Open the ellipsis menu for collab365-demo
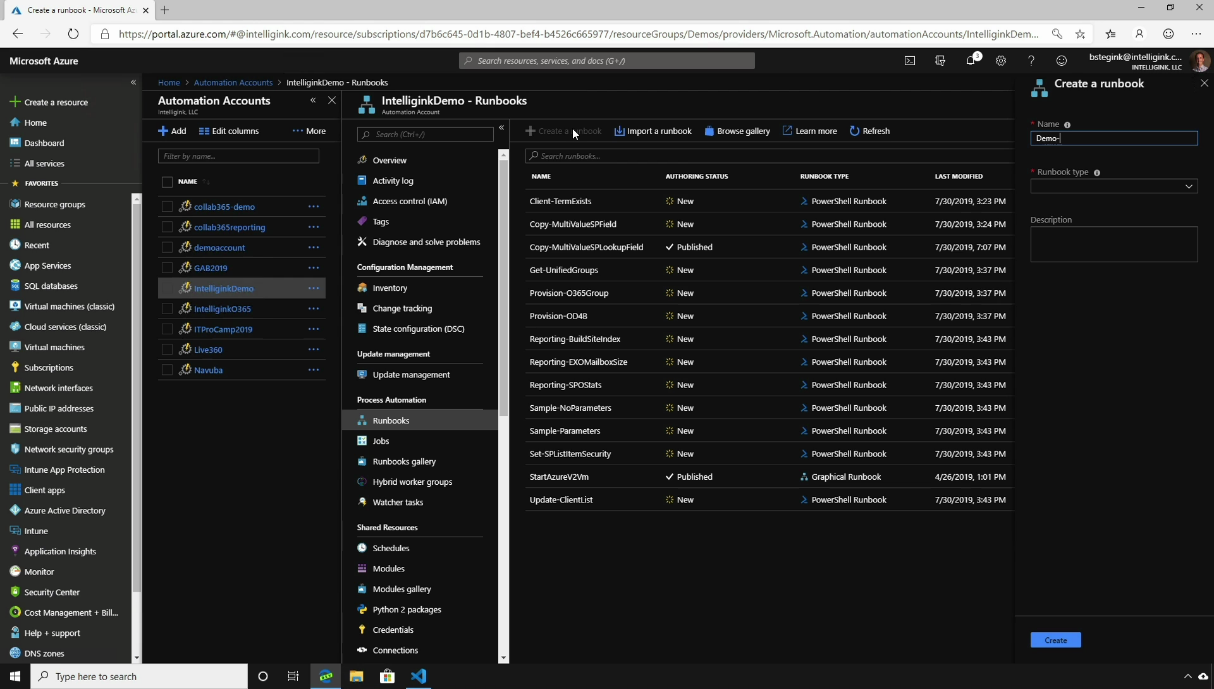This screenshot has height=689, width=1214. point(313,207)
